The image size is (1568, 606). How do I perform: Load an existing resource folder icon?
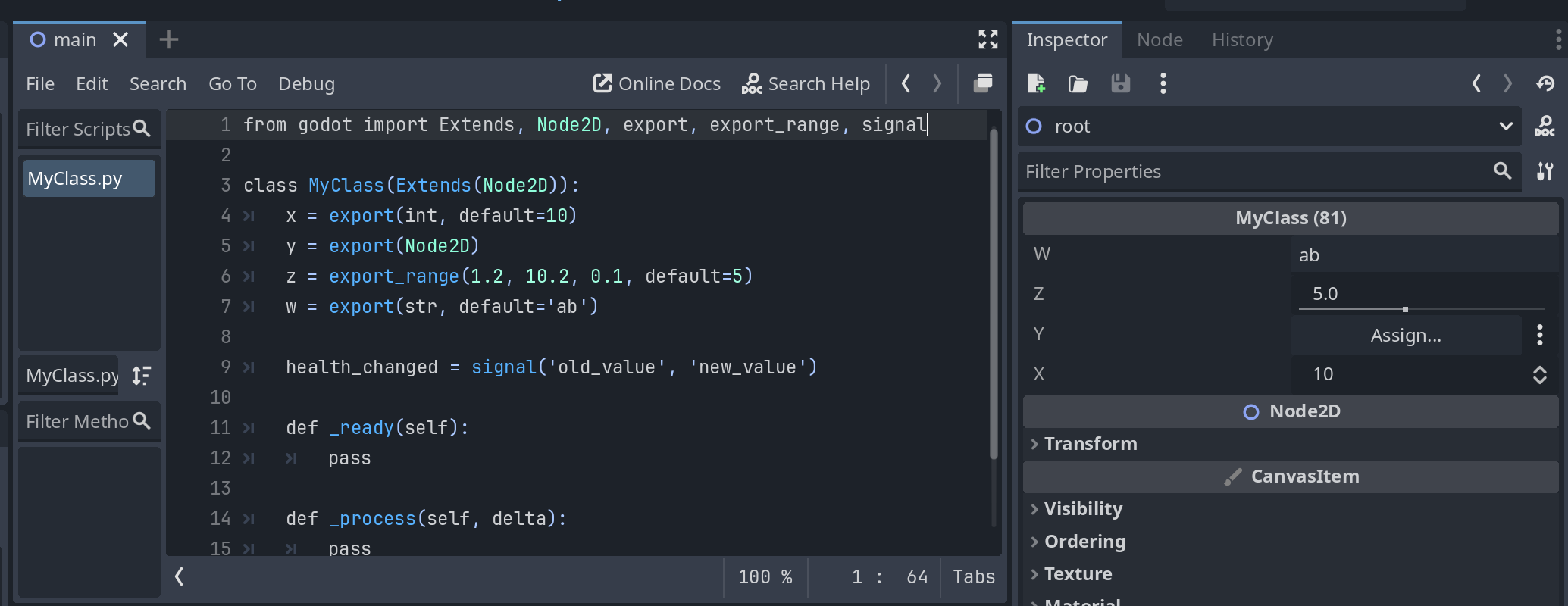click(1078, 83)
